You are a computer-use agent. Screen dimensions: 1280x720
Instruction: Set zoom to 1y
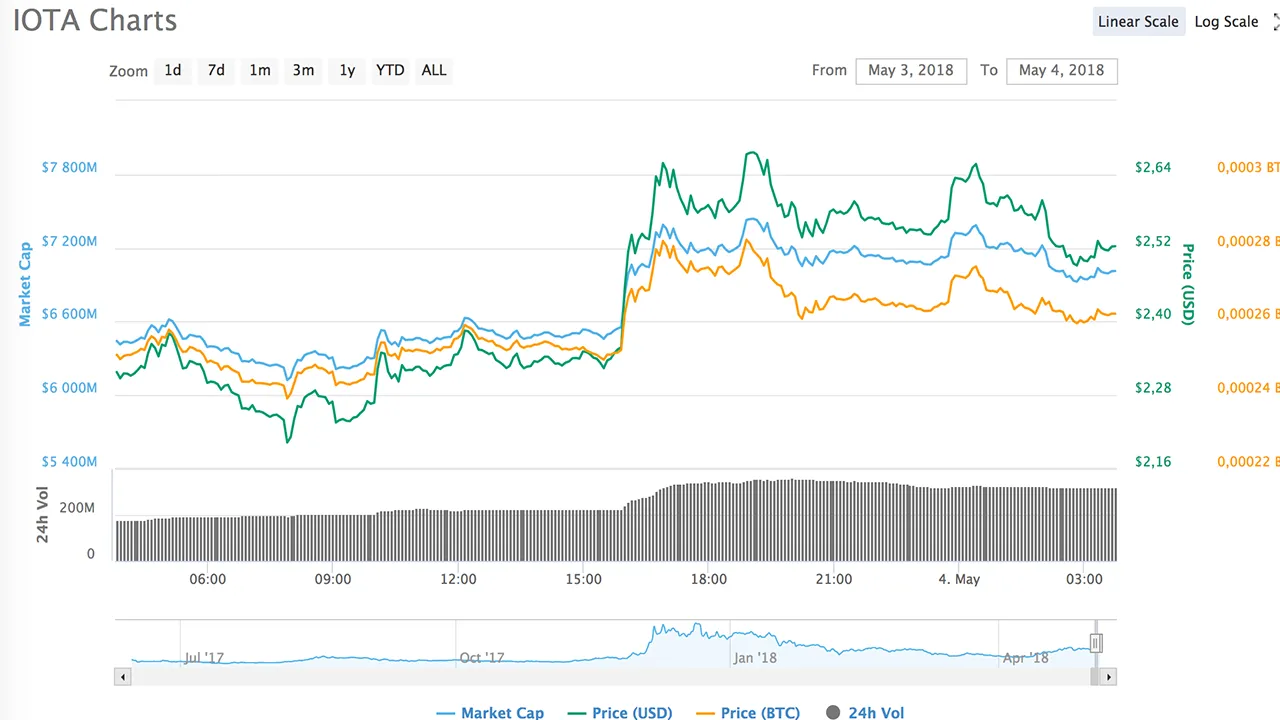coord(347,70)
